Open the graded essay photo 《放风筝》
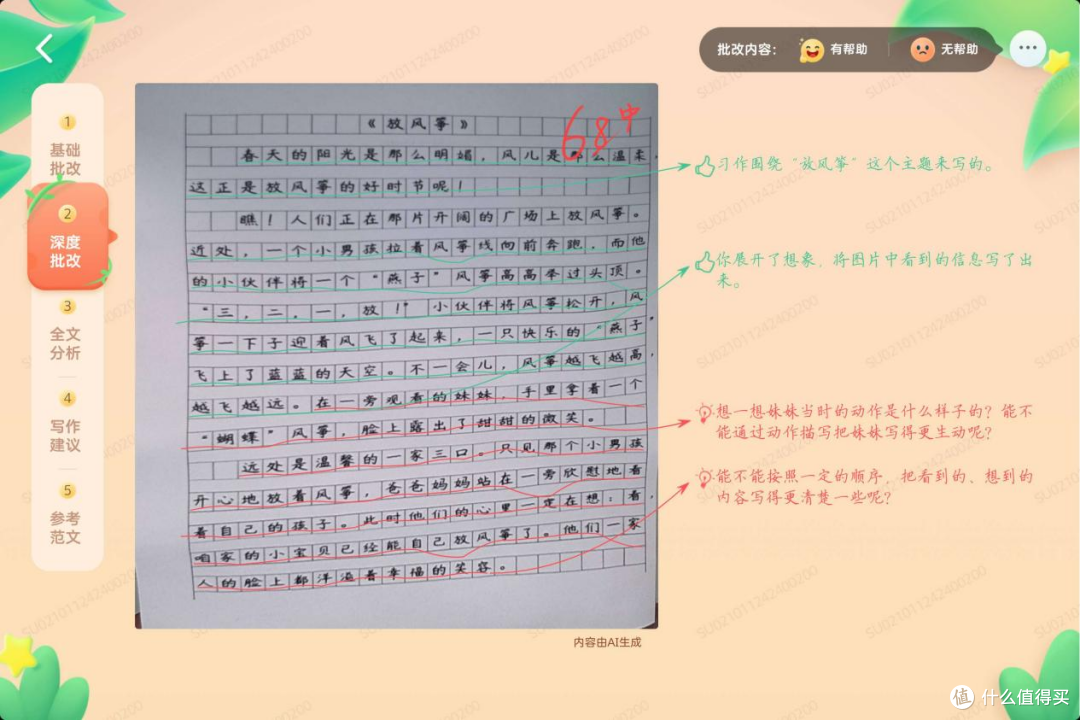The height and width of the screenshot is (720, 1080). point(396,356)
